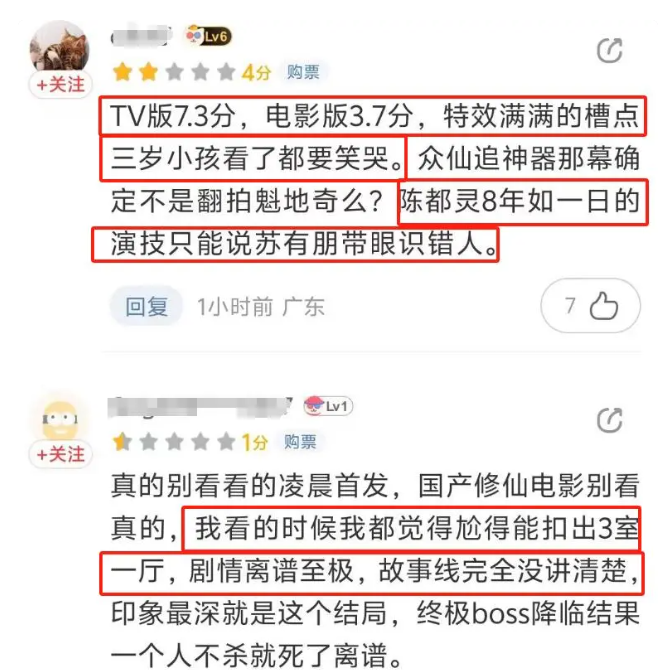Click 购票 tag on first review

click(x=303, y=72)
